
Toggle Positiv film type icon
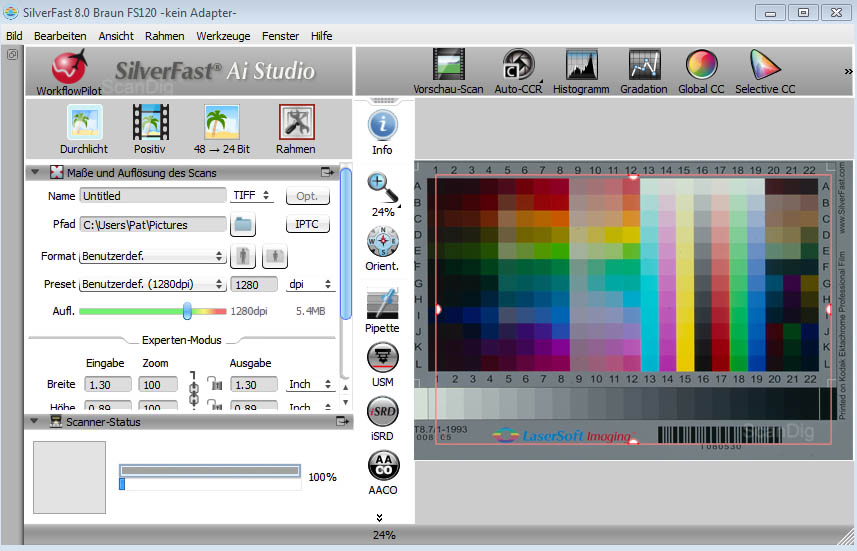(x=150, y=130)
